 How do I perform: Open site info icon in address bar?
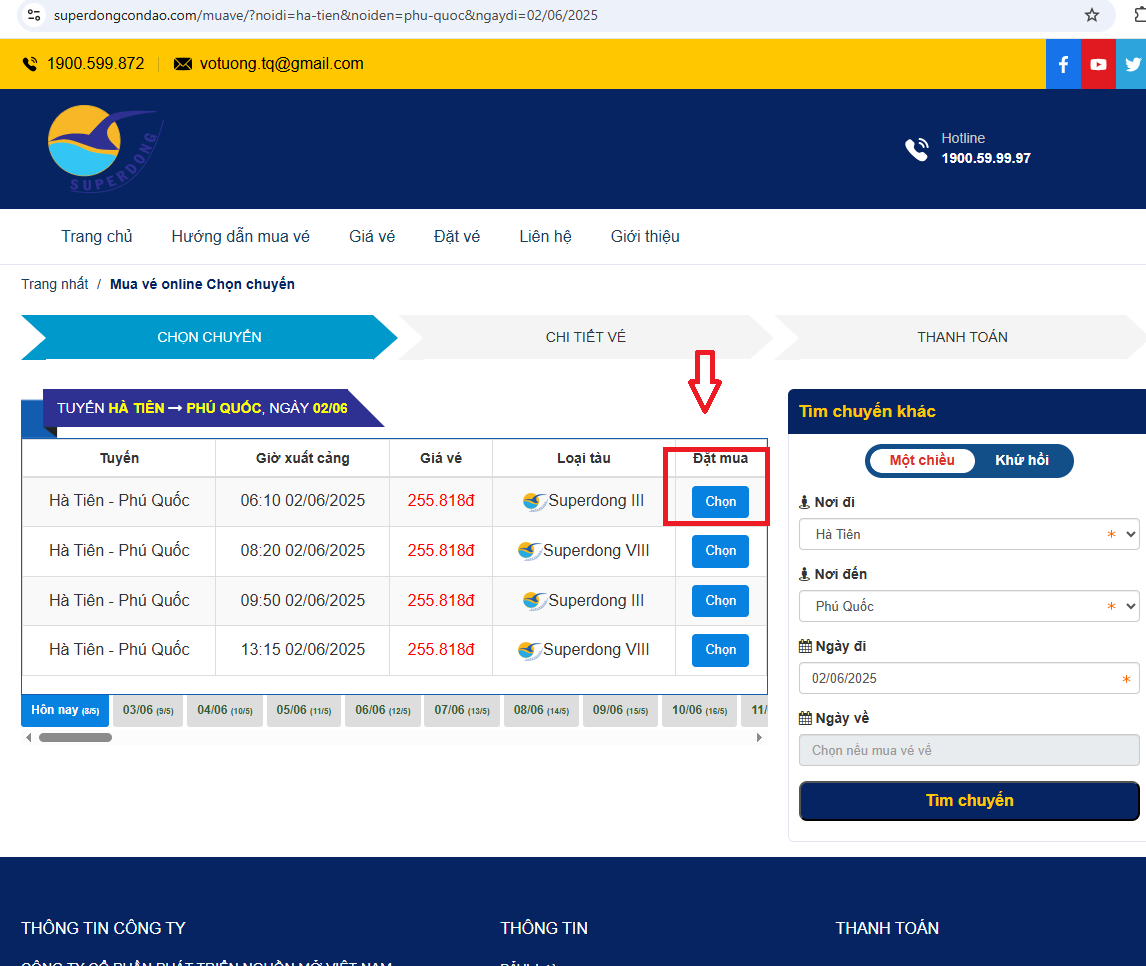point(33,15)
